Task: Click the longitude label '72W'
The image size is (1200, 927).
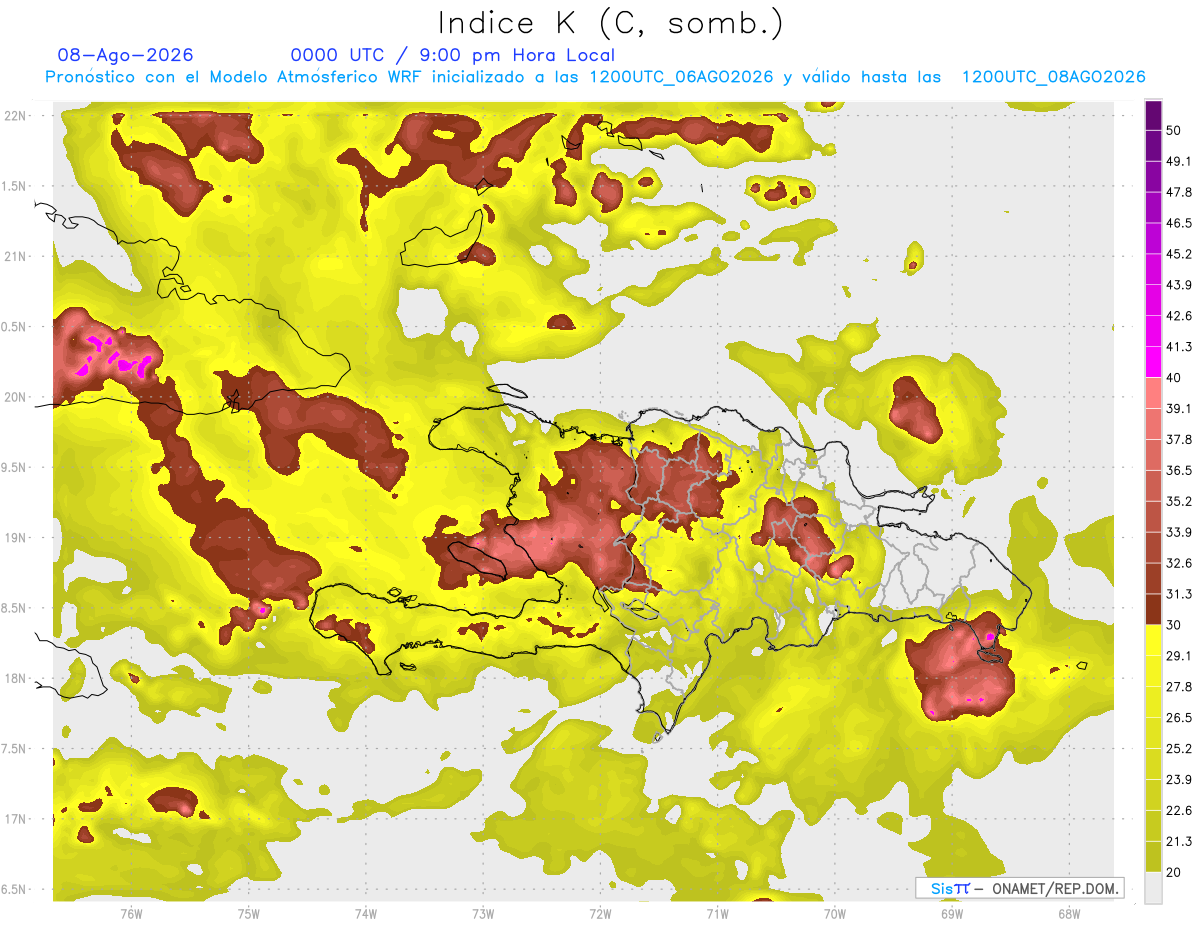Action: [600, 914]
